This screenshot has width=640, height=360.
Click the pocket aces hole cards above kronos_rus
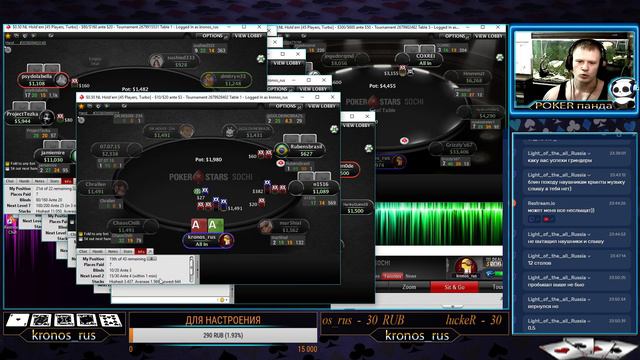[208, 225]
